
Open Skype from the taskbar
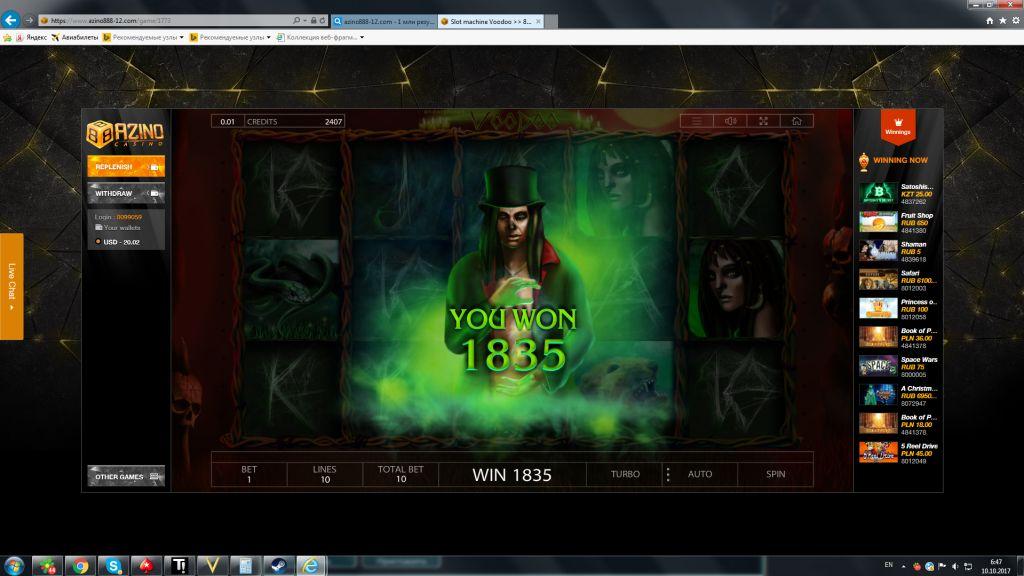pyautogui.click(x=113, y=566)
